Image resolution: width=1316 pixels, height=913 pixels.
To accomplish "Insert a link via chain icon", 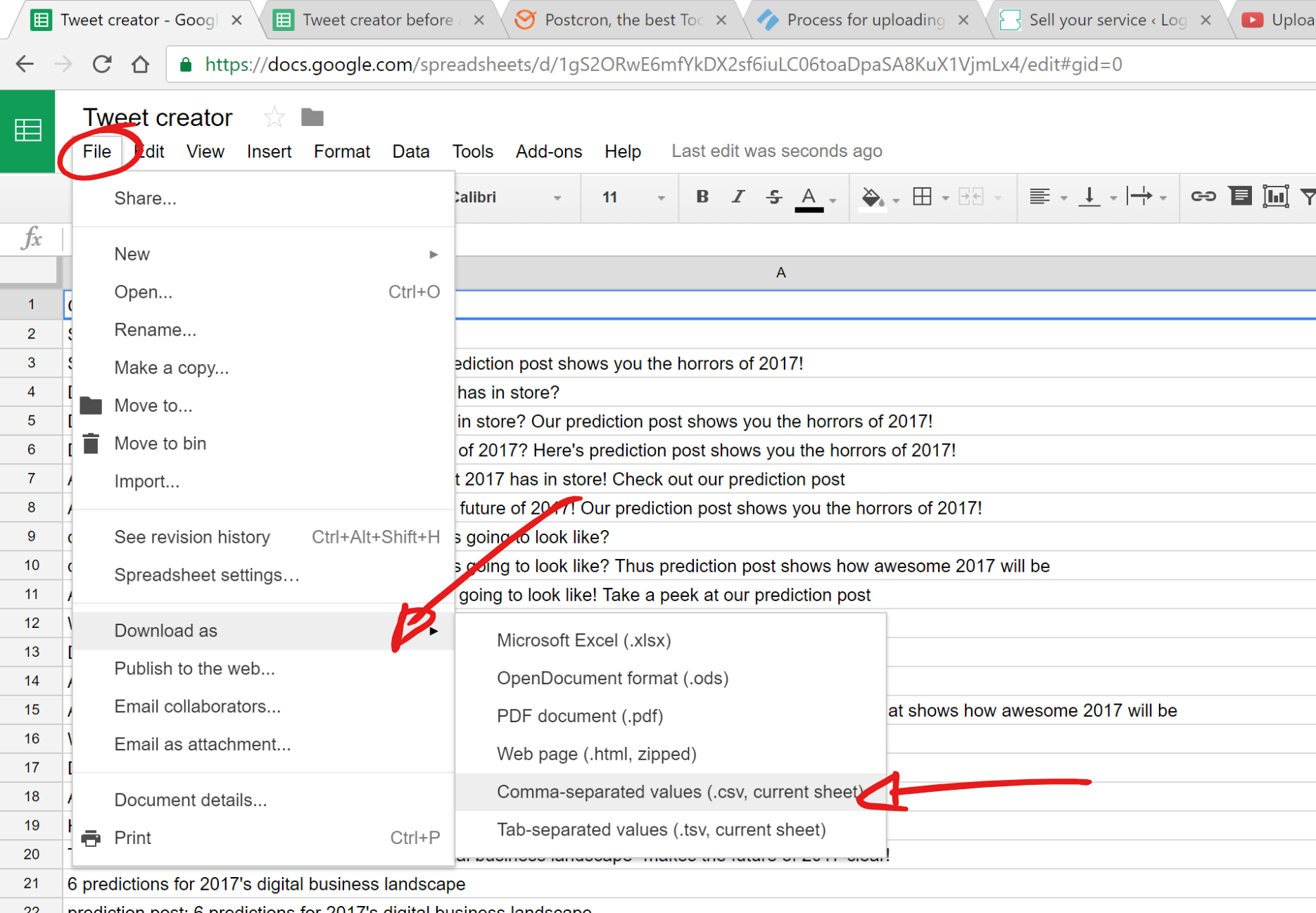I will click(x=1203, y=196).
